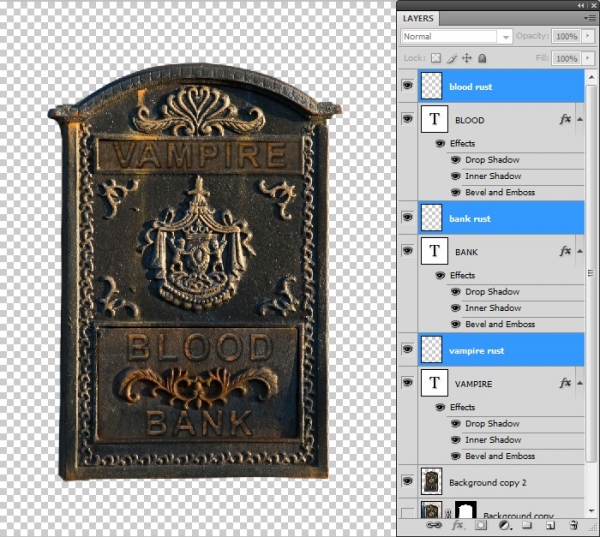The image size is (600, 537).
Task: Click Inner Shadow effect under BLOOD
Action: coord(493,176)
